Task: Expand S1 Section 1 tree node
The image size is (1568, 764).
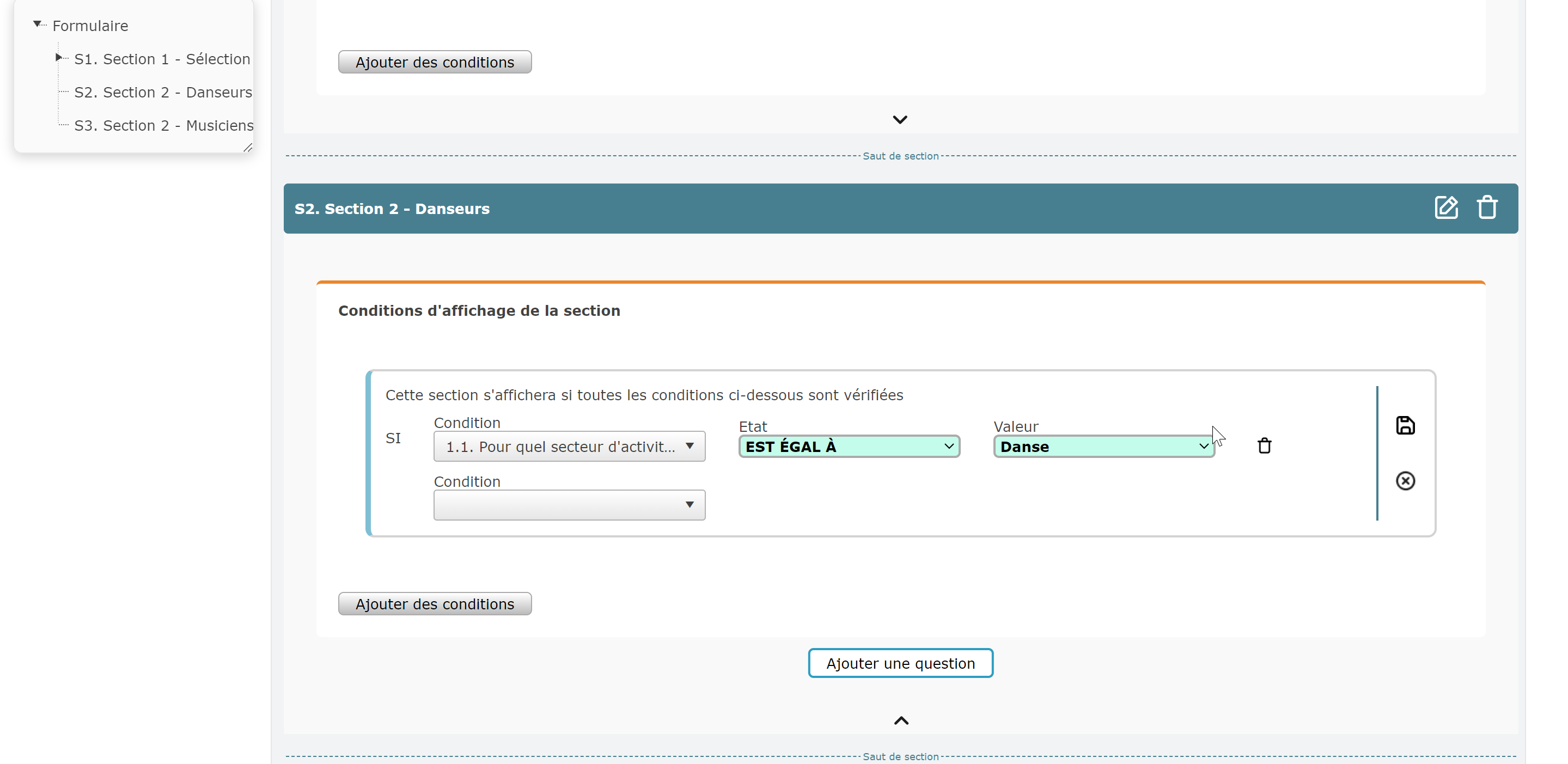Action: pos(58,58)
